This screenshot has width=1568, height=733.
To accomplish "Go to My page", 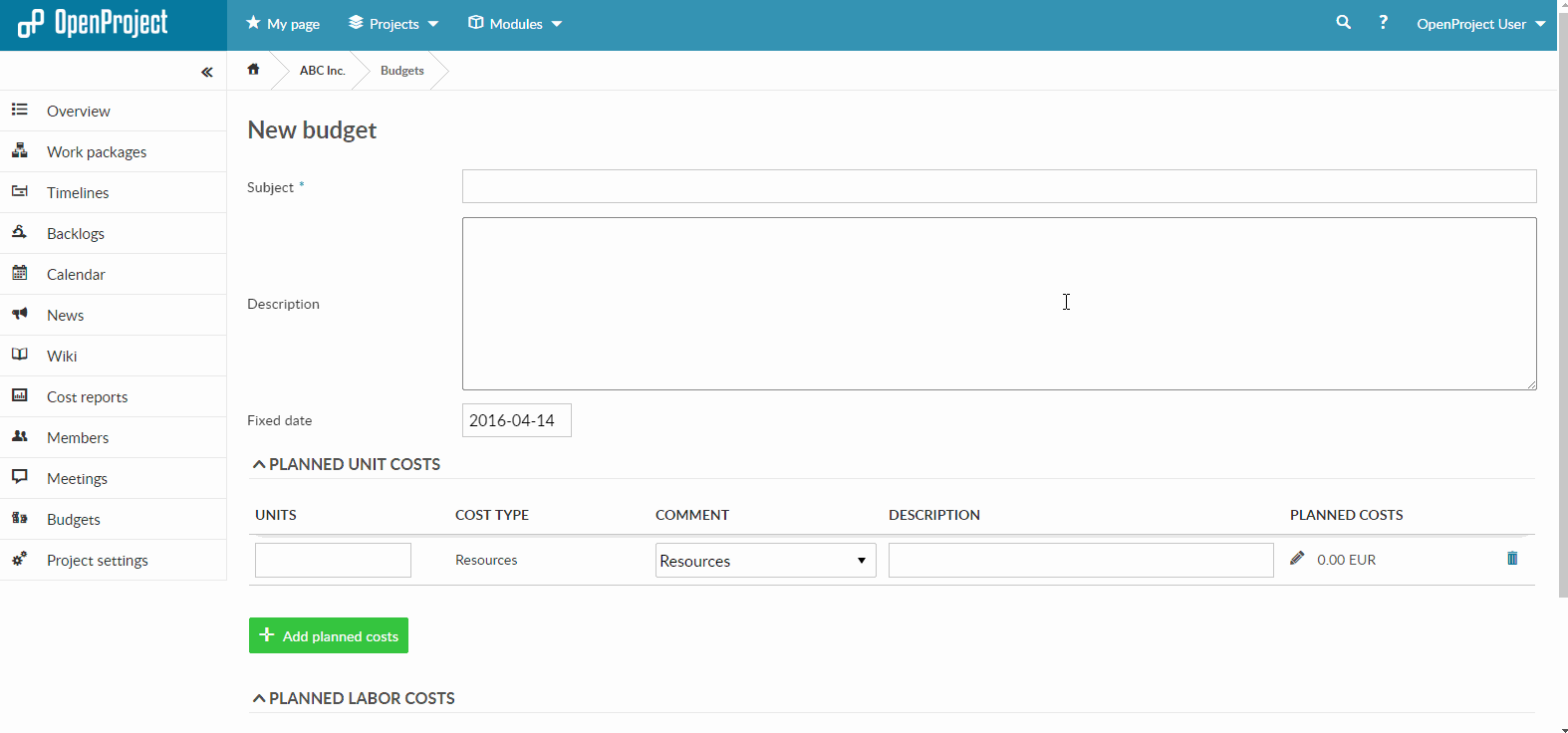I will click(283, 24).
